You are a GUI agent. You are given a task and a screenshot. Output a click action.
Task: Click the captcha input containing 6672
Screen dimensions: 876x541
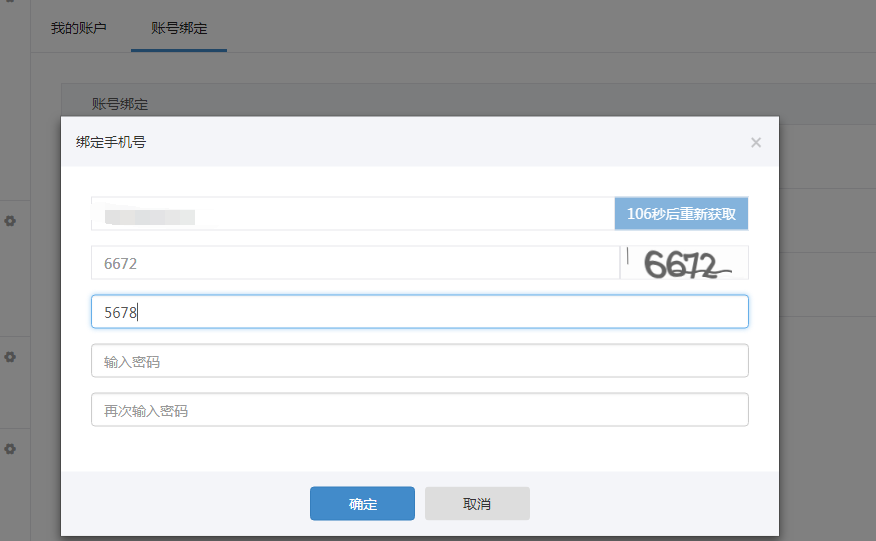[x=355, y=263]
